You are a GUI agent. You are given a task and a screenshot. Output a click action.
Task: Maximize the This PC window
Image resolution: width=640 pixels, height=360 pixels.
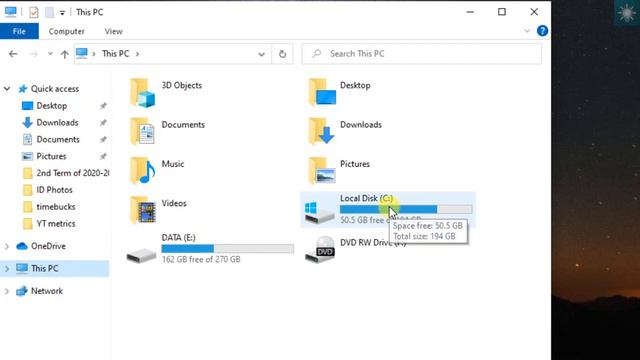pos(502,12)
